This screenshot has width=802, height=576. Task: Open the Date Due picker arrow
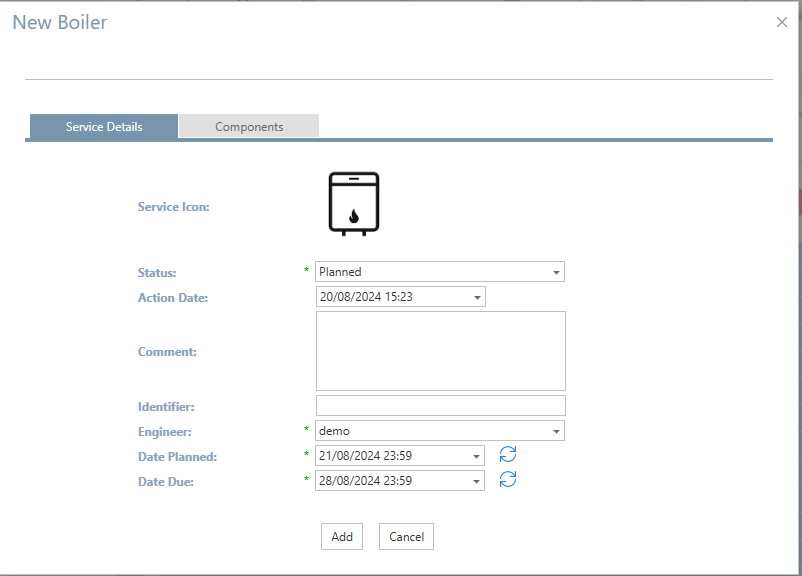click(476, 481)
